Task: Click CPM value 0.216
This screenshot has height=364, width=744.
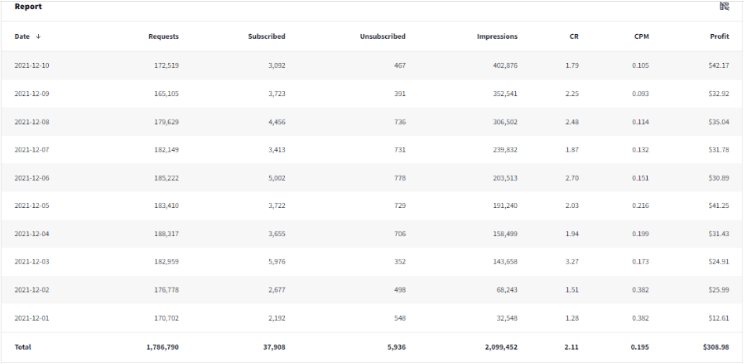Action: click(641, 205)
